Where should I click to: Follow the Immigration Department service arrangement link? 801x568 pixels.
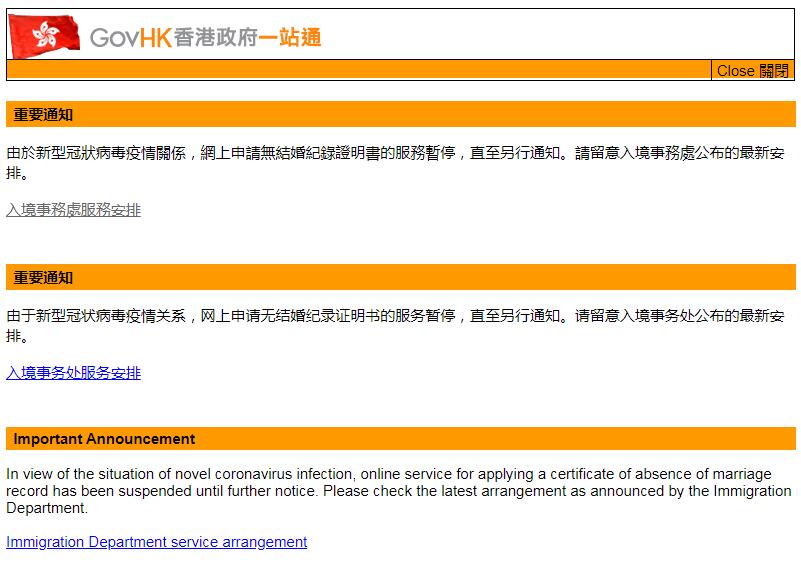(x=156, y=542)
